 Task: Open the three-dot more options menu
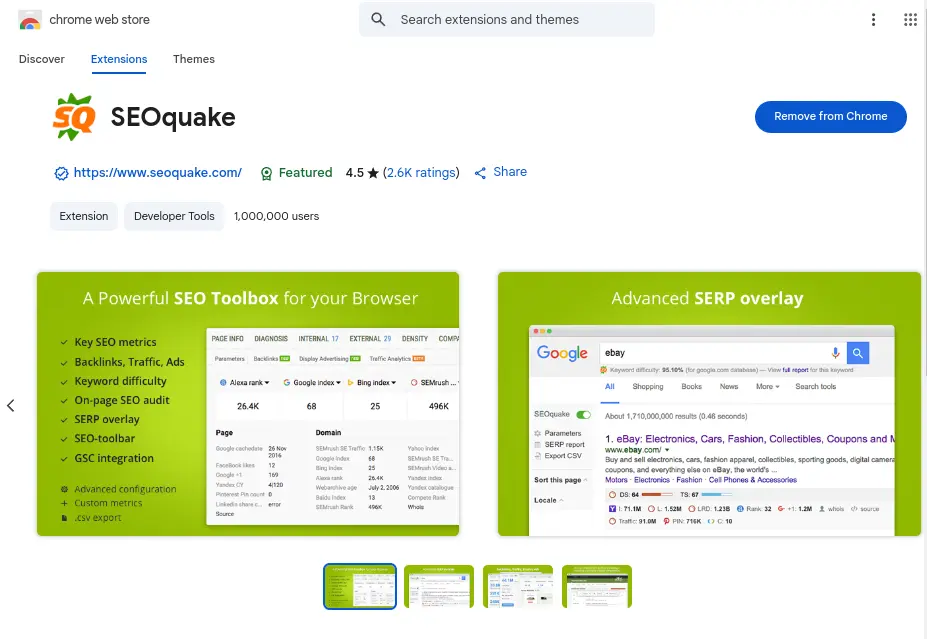pos(873,20)
